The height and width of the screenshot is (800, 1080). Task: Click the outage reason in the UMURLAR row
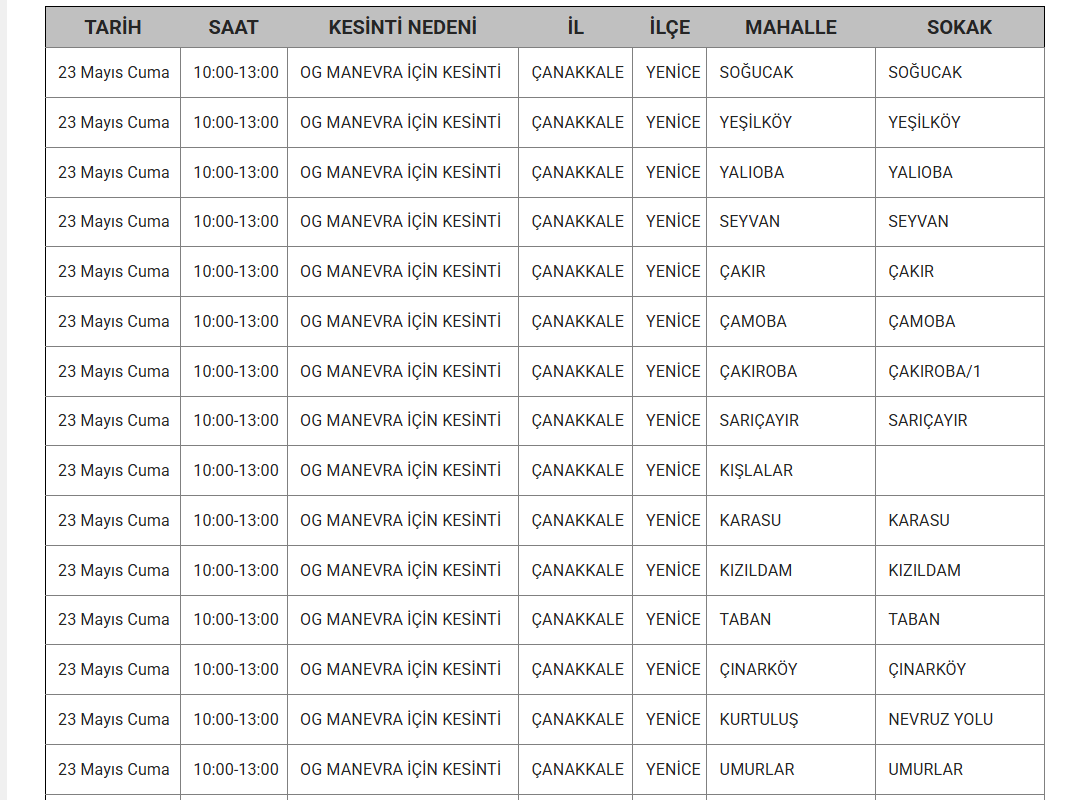click(x=400, y=769)
